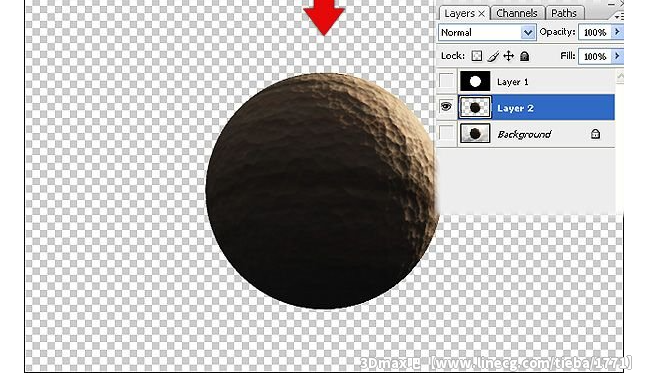Select the Background layer name
The width and height of the screenshot is (672, 382).
pos(524,135)
